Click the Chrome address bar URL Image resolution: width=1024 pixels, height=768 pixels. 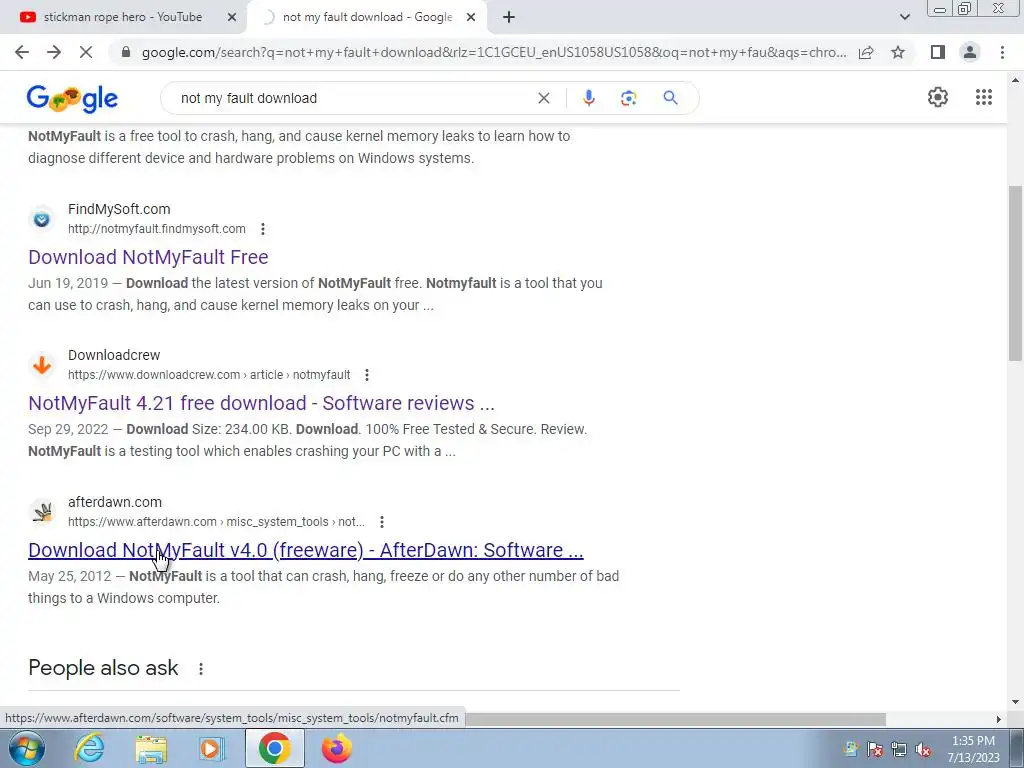point(494,52)
